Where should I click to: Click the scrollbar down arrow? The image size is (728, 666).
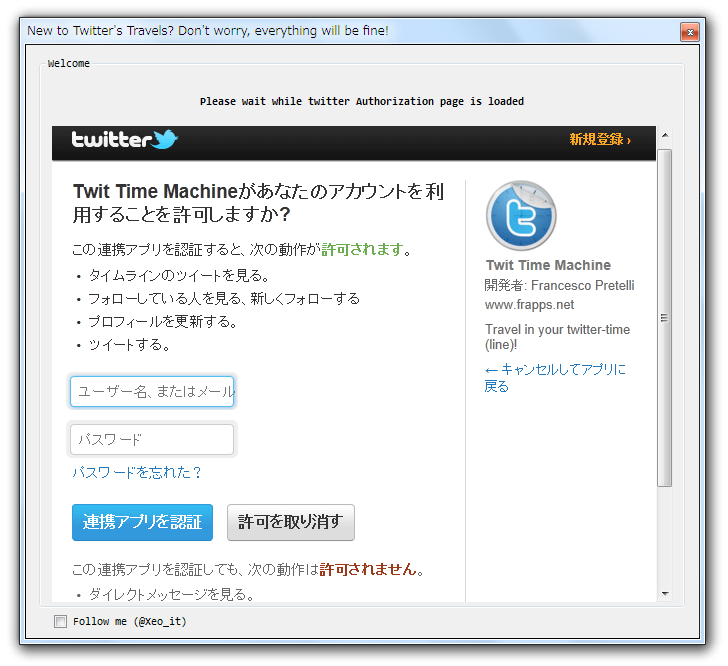coord(665,594)
